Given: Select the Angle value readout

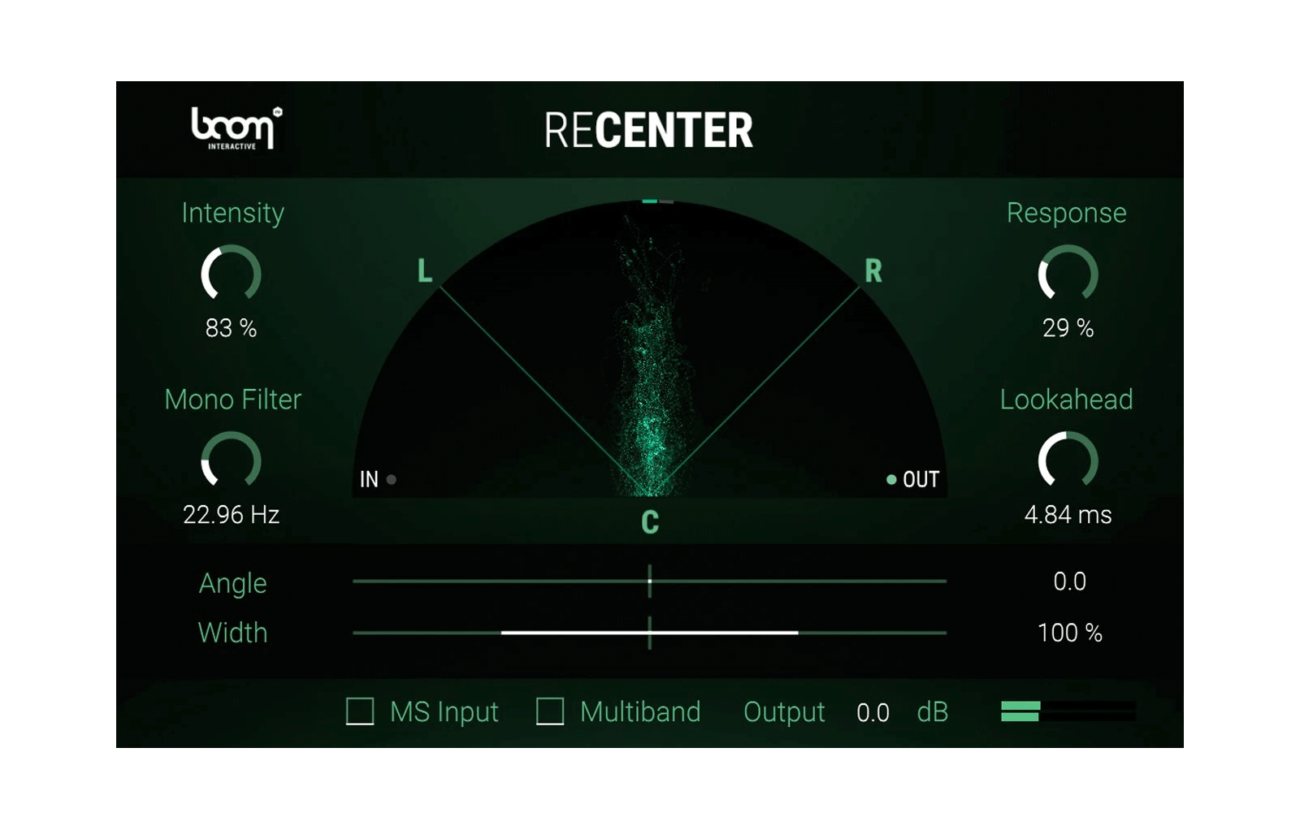Looking at the screenshot, I should pos(1070,582).
